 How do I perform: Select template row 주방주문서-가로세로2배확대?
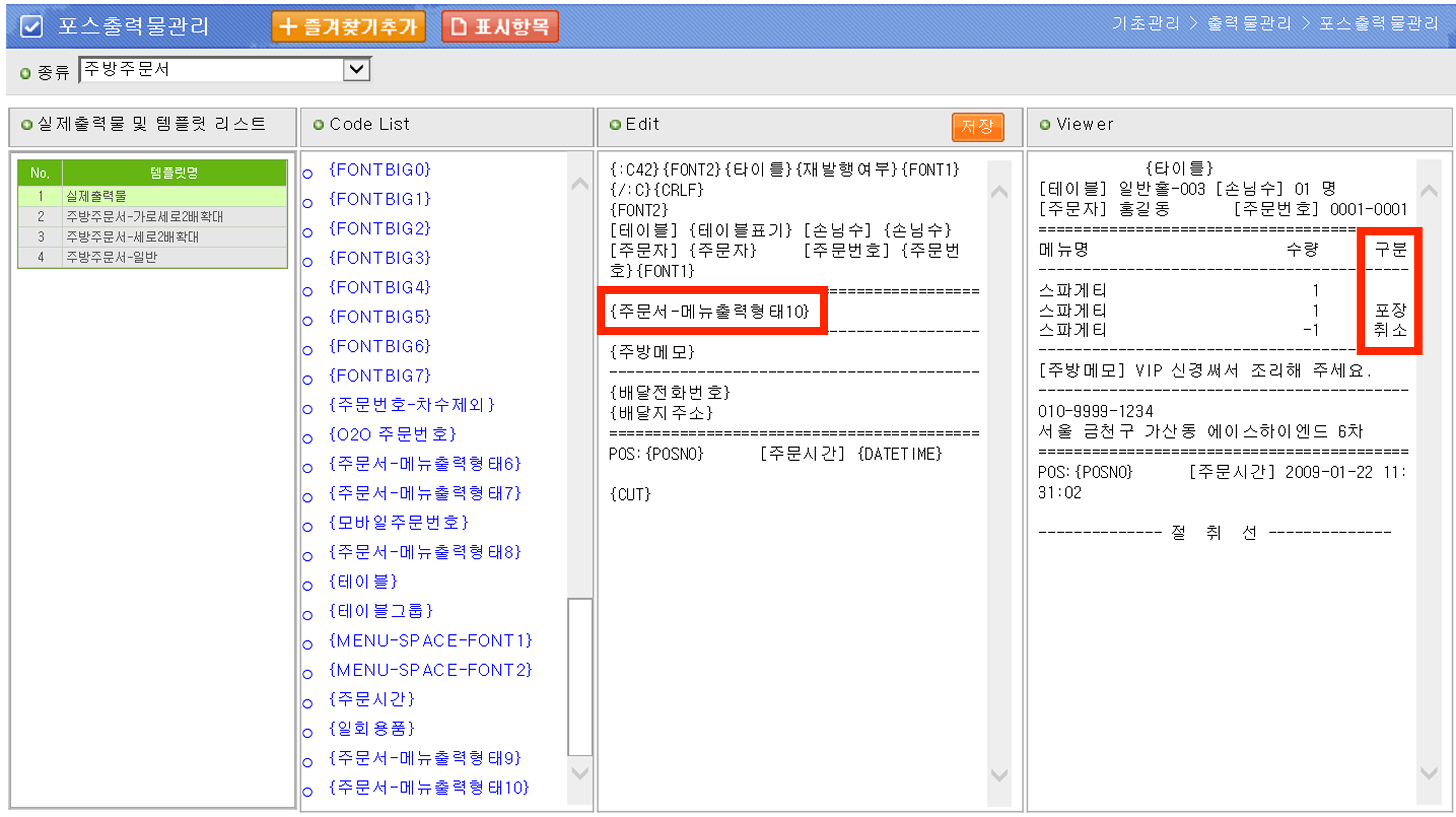coord(145,217)
